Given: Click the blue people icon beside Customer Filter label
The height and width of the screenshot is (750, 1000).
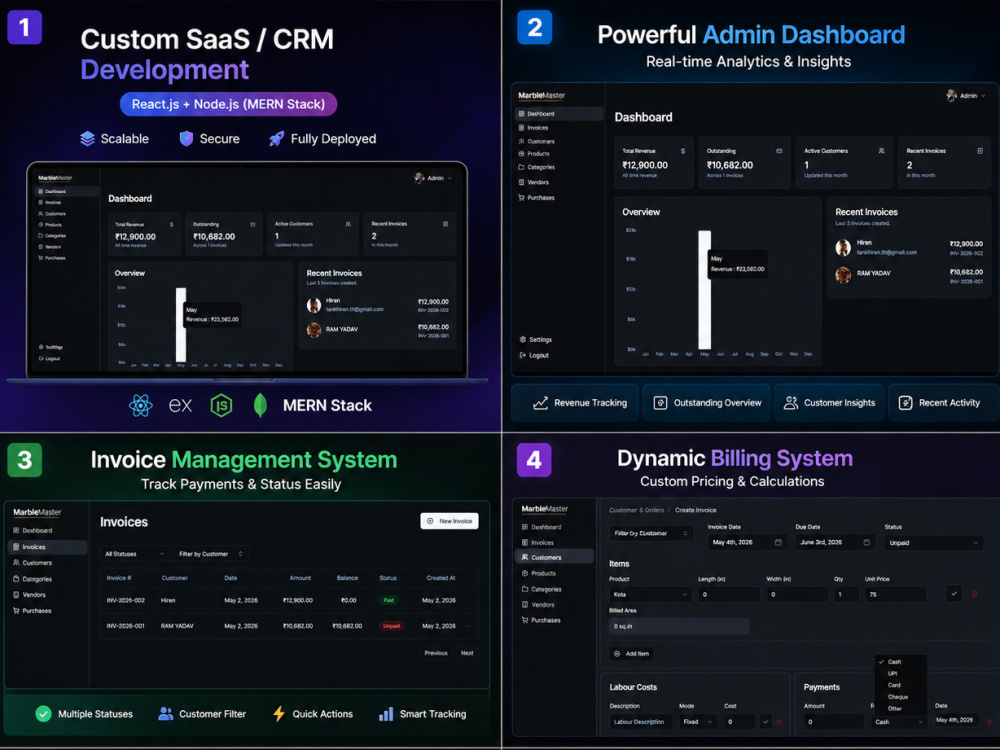Looking at the screenshot, I should click(166, 714).
